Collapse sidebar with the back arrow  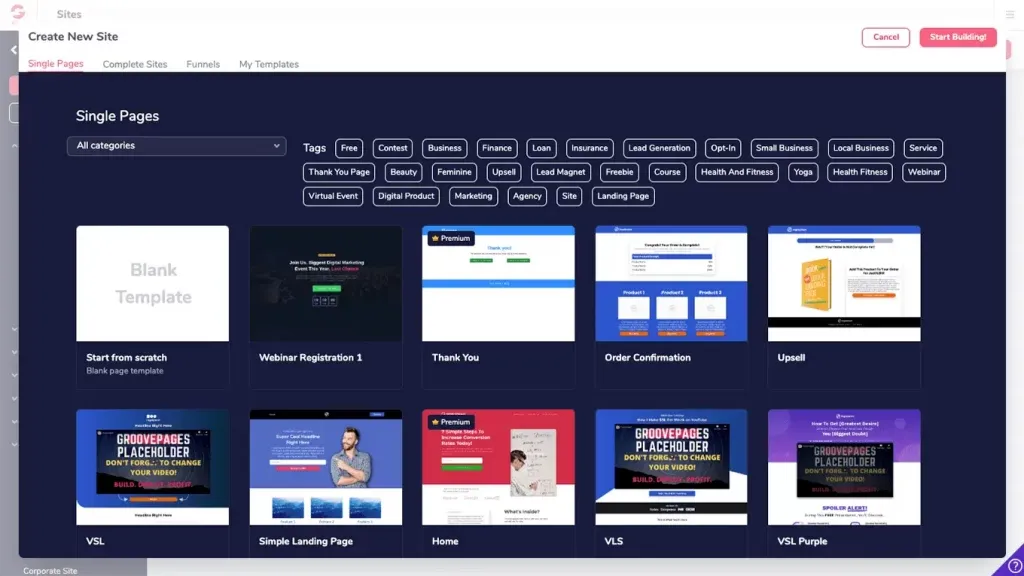point(13,50)
